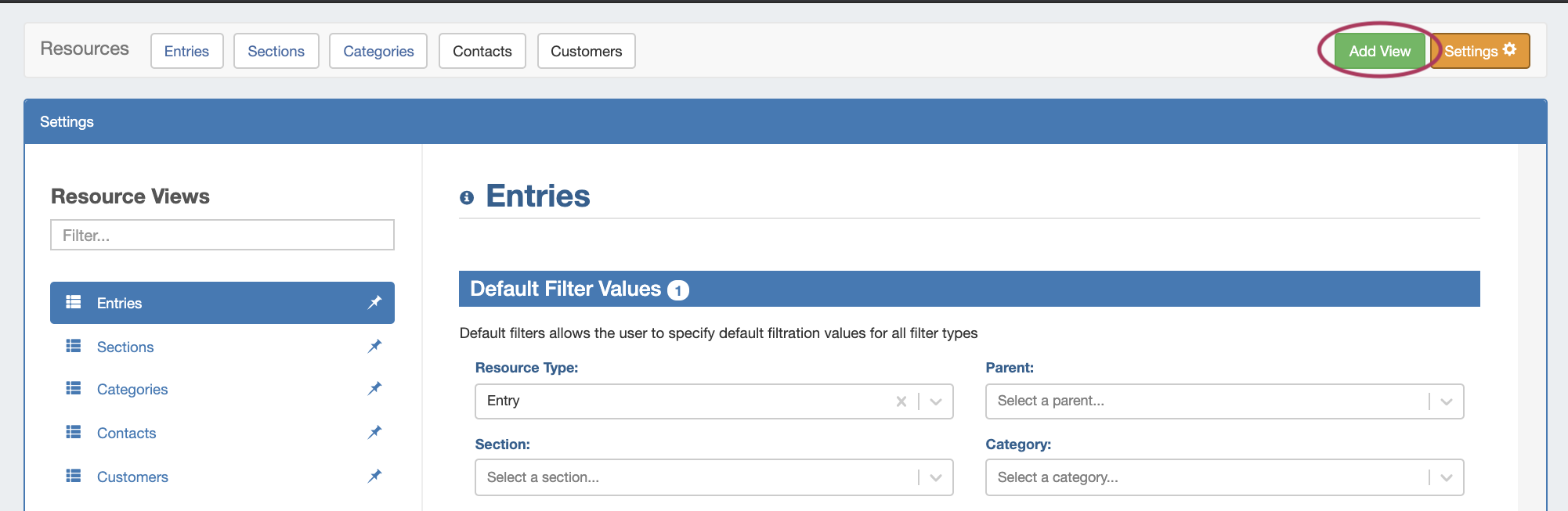The image size is (1568, 511).
Task: Expand the Resource Type dropdown
Action: [x=936, y=401]
